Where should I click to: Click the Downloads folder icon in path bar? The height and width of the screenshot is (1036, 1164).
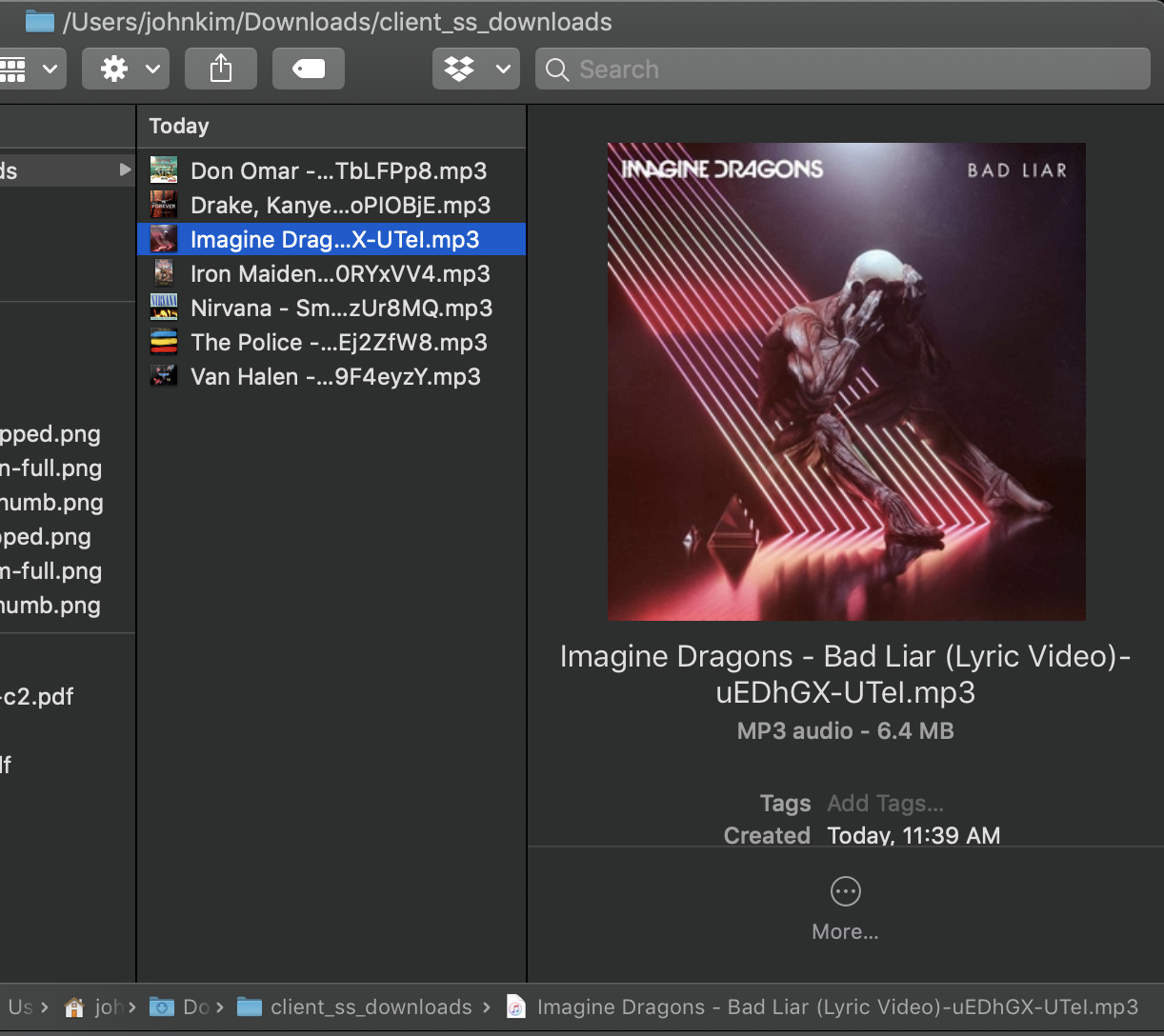[163, 1006]
